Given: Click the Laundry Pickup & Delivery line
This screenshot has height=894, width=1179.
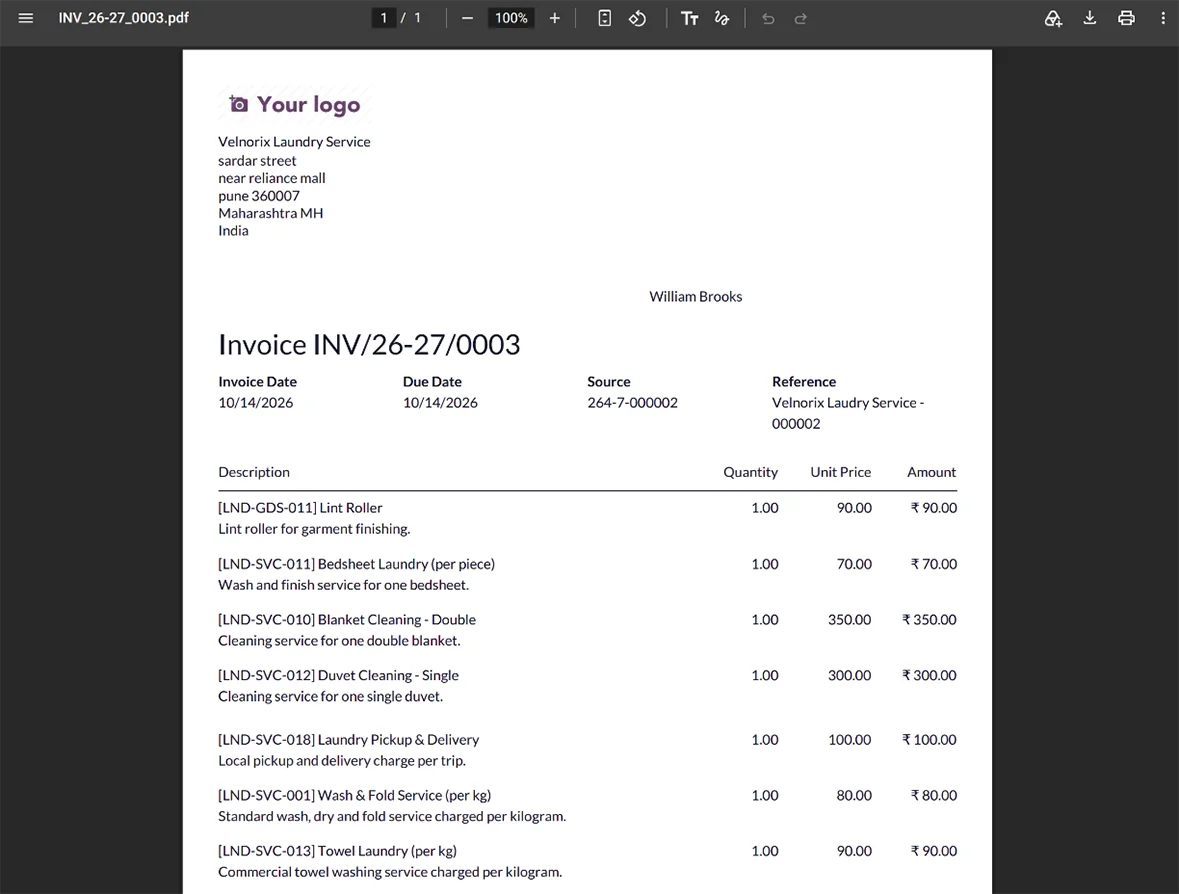Looking at the screenshot, I should coord(348,739).
